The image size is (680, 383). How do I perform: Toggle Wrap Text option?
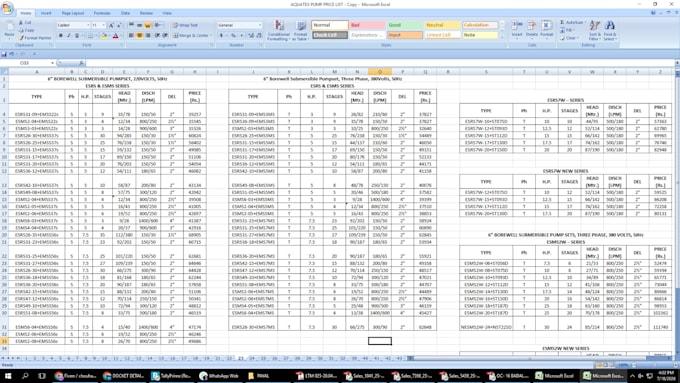point(185,25)
